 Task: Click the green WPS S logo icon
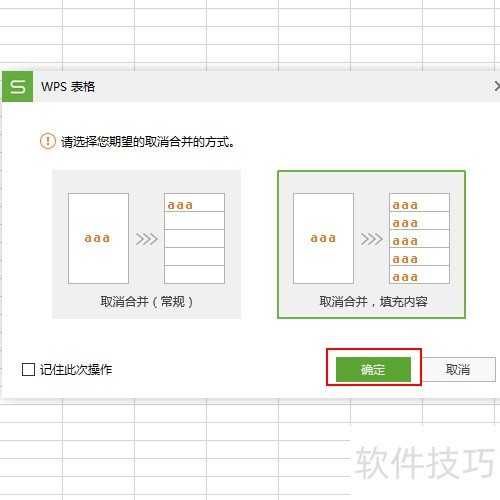(x=18, y=86)
